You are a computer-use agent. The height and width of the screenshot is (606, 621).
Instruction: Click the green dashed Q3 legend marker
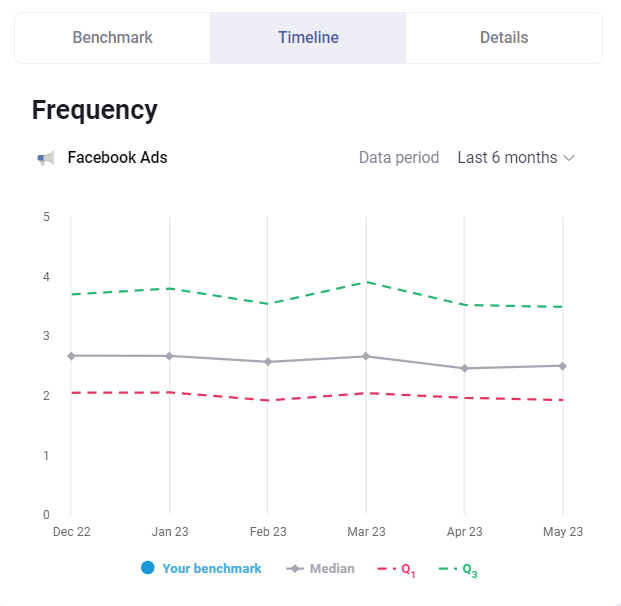coord(446,568)
